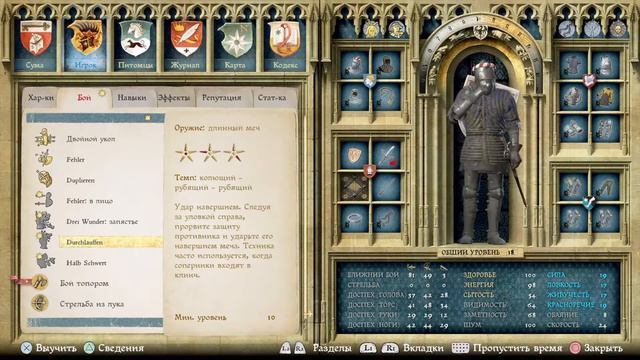Click the Halb Schwert combo icon
This screenshot has width=640, height=360.
(45, 261)
